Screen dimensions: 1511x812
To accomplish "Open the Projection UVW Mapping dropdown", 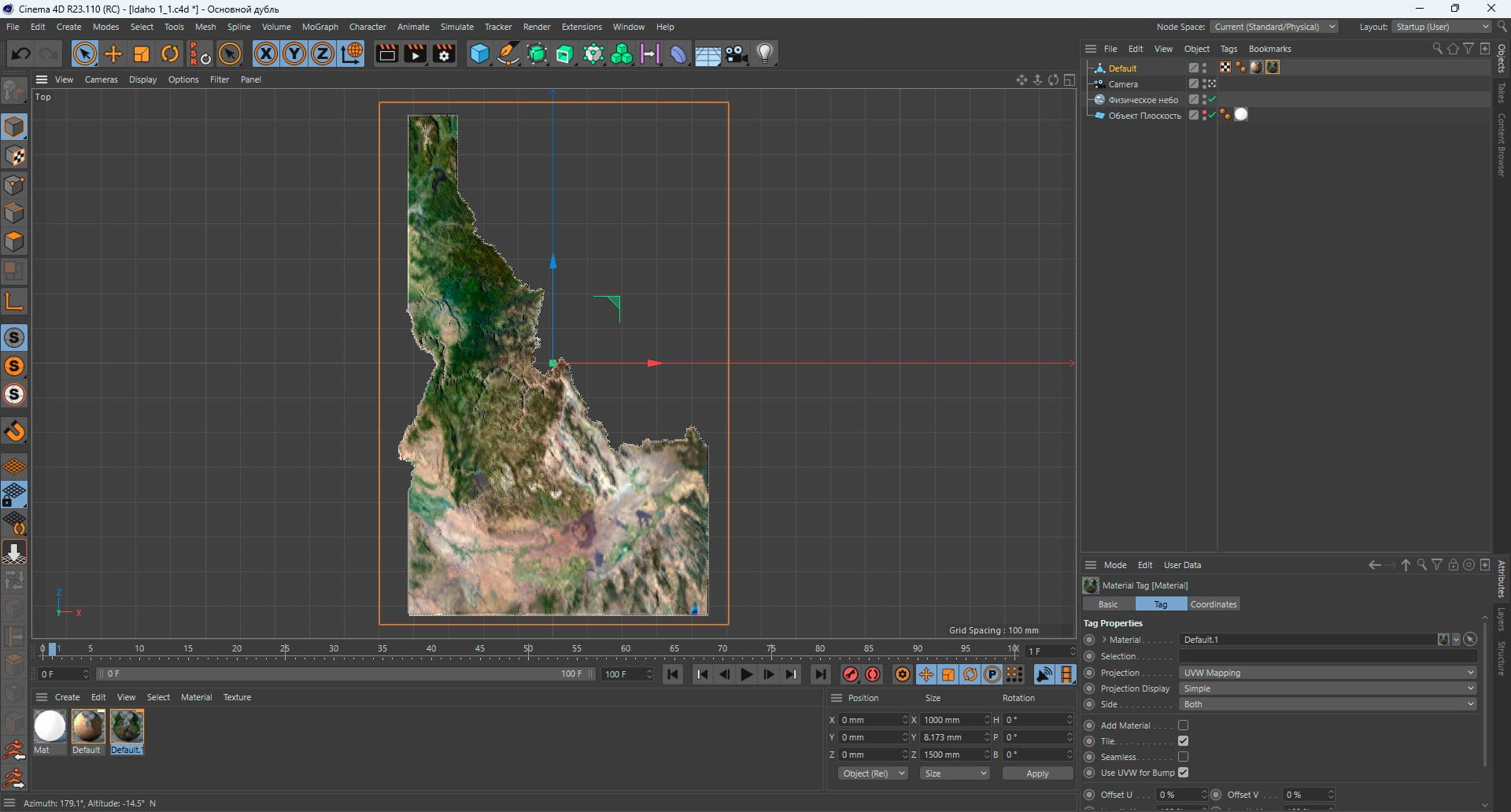I will point(1328,673).
